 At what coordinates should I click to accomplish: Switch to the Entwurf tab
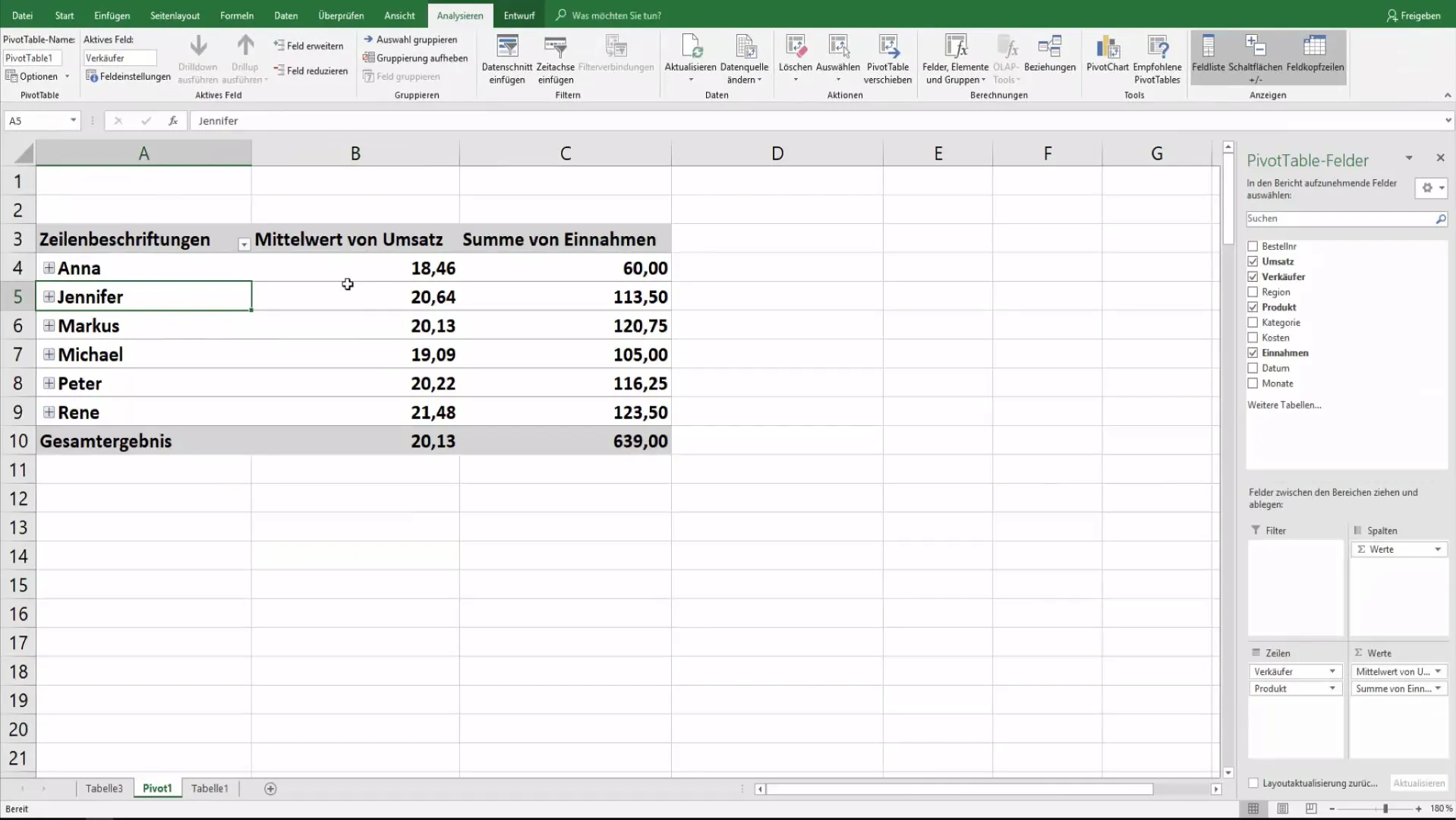tap(519, 15)
